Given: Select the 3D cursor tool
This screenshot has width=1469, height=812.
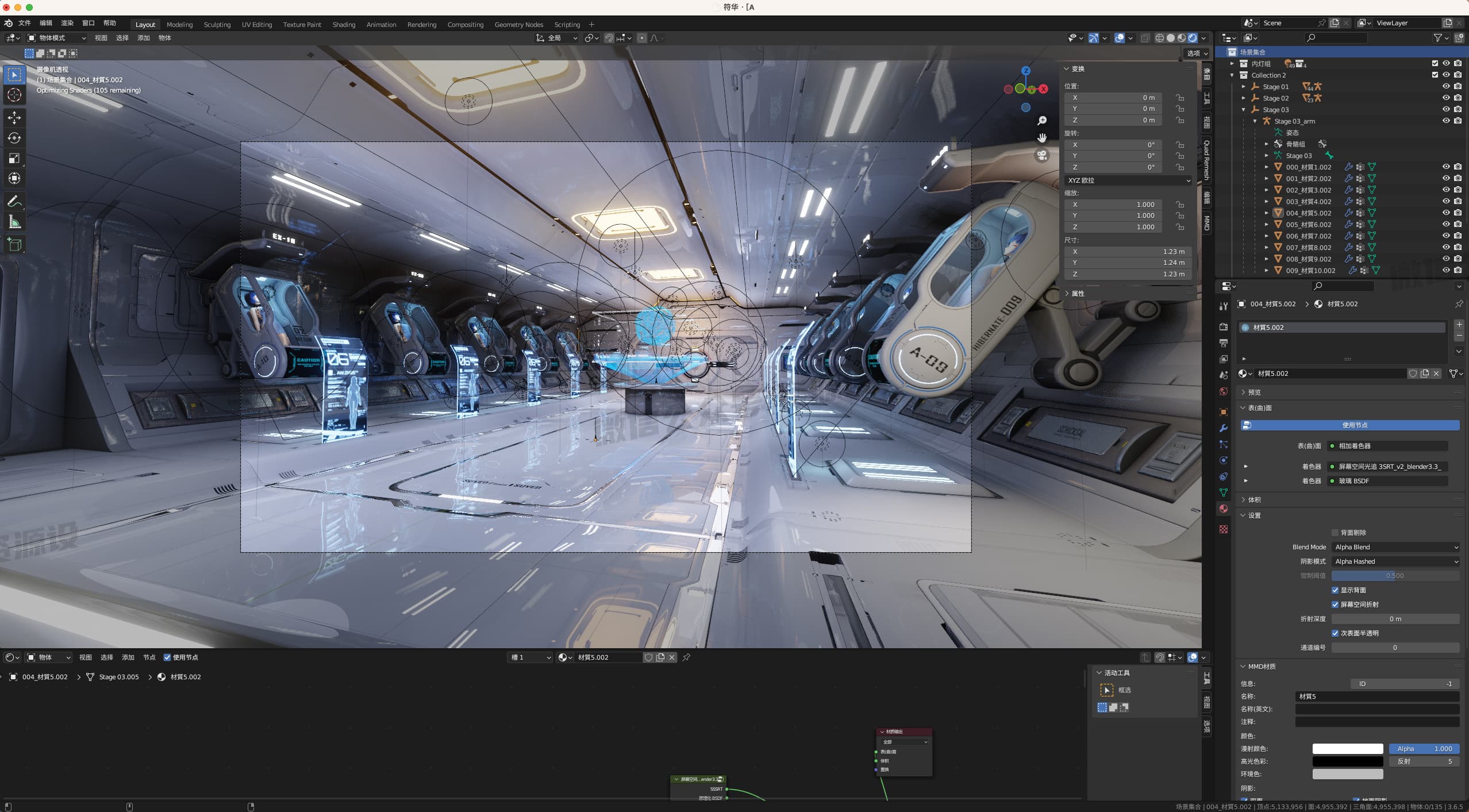Looking at the screenshot, I should point(14,95).
